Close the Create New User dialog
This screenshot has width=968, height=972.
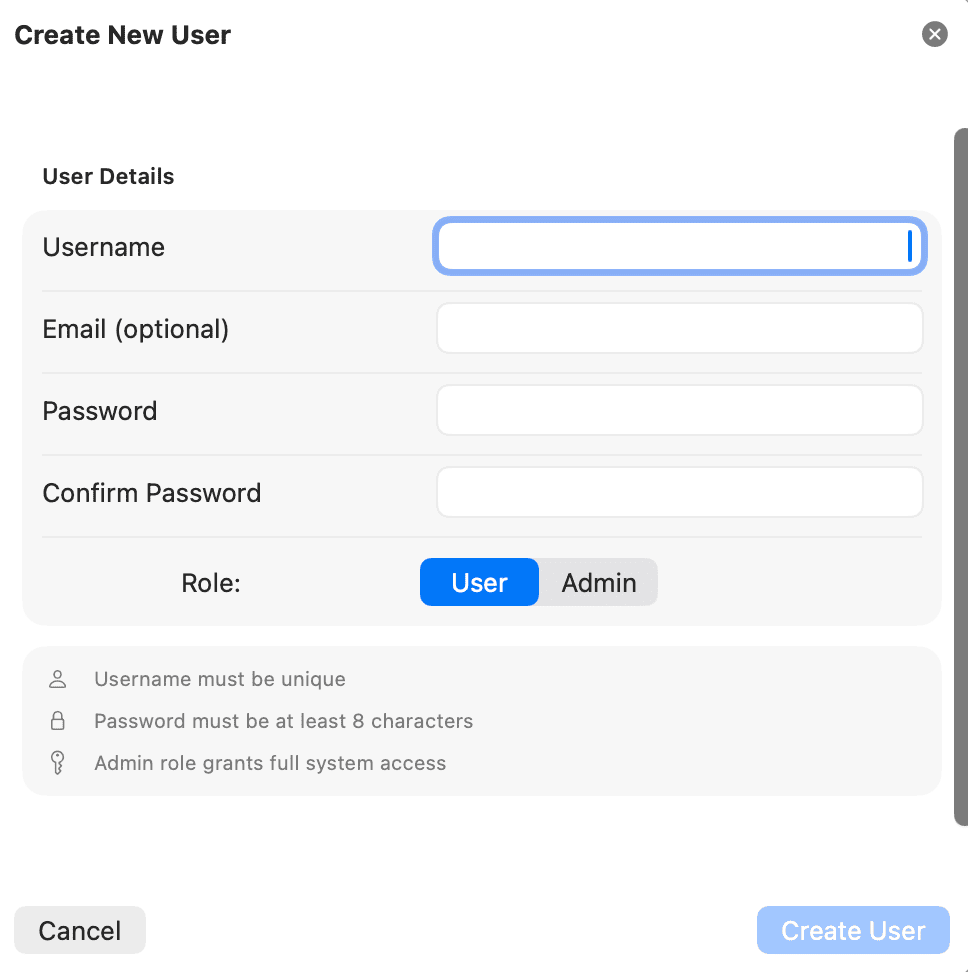coord(934,33)
